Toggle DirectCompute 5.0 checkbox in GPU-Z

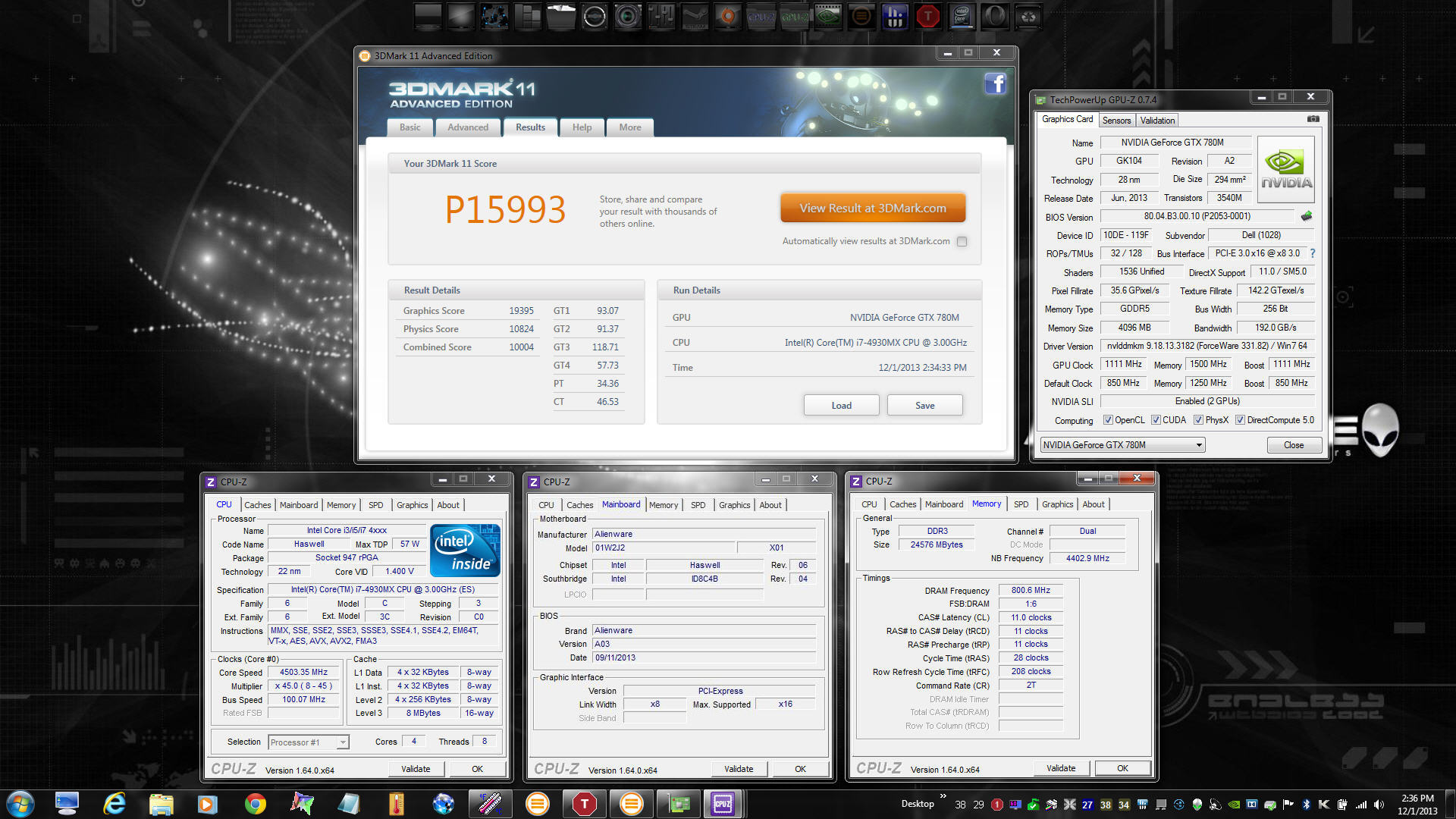[x=1240, y=420]
